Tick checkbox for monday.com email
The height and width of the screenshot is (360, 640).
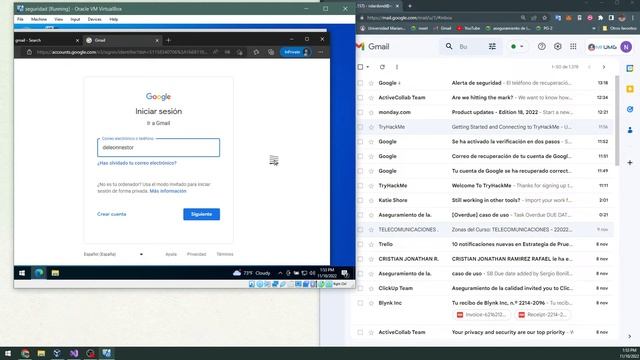coord(360,112)
